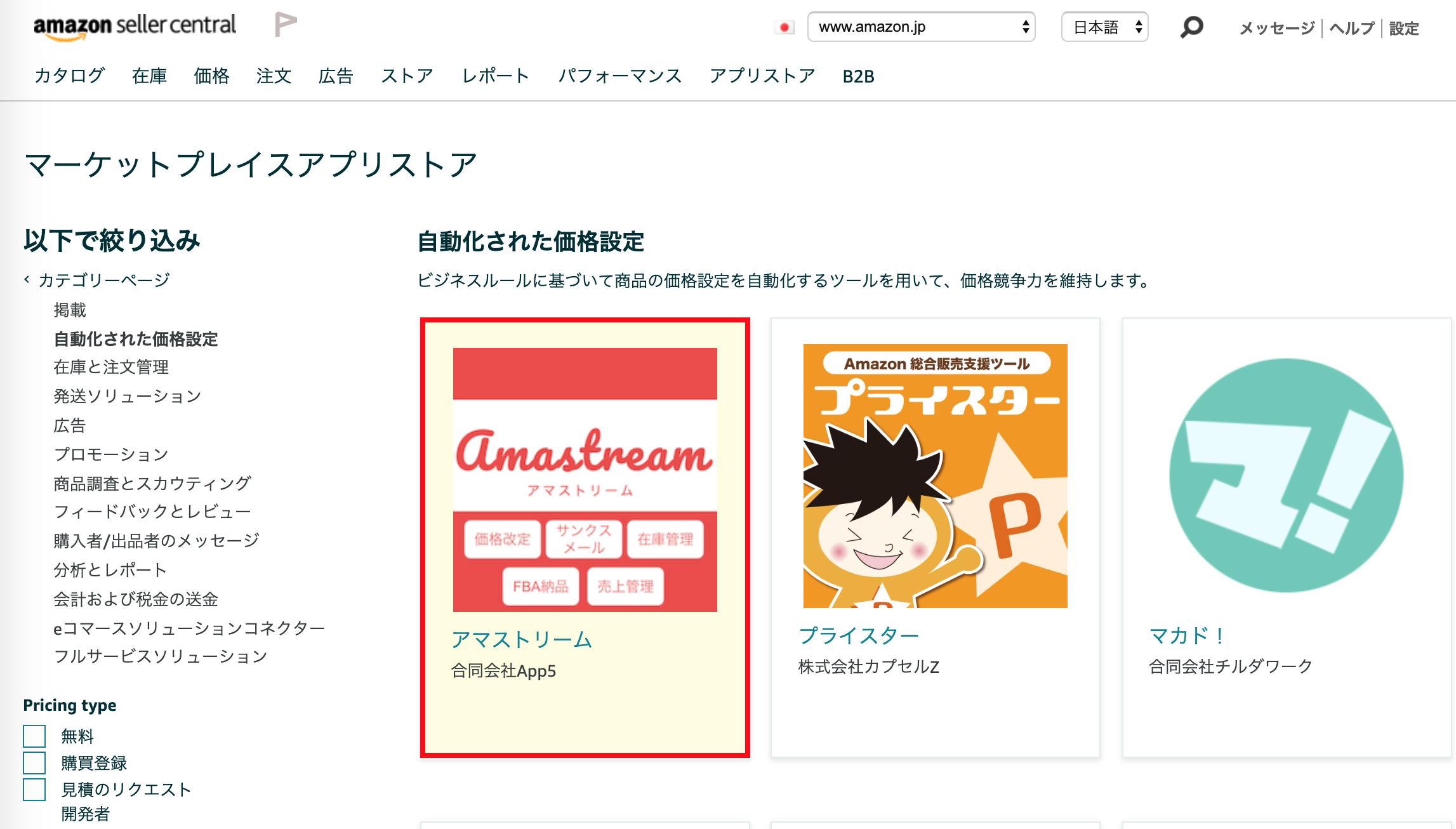Open the search magnifier icon
This screenshot has width=1456, height=829.
coord(1191,27)
